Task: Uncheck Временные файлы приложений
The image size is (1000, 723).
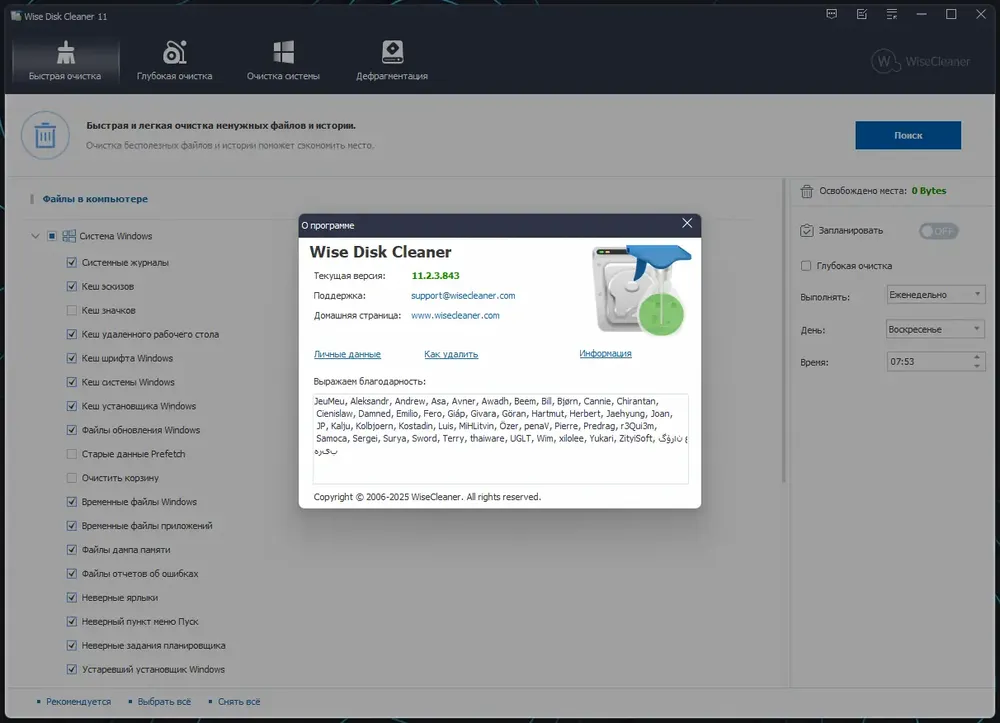Action: coord(71,526)
